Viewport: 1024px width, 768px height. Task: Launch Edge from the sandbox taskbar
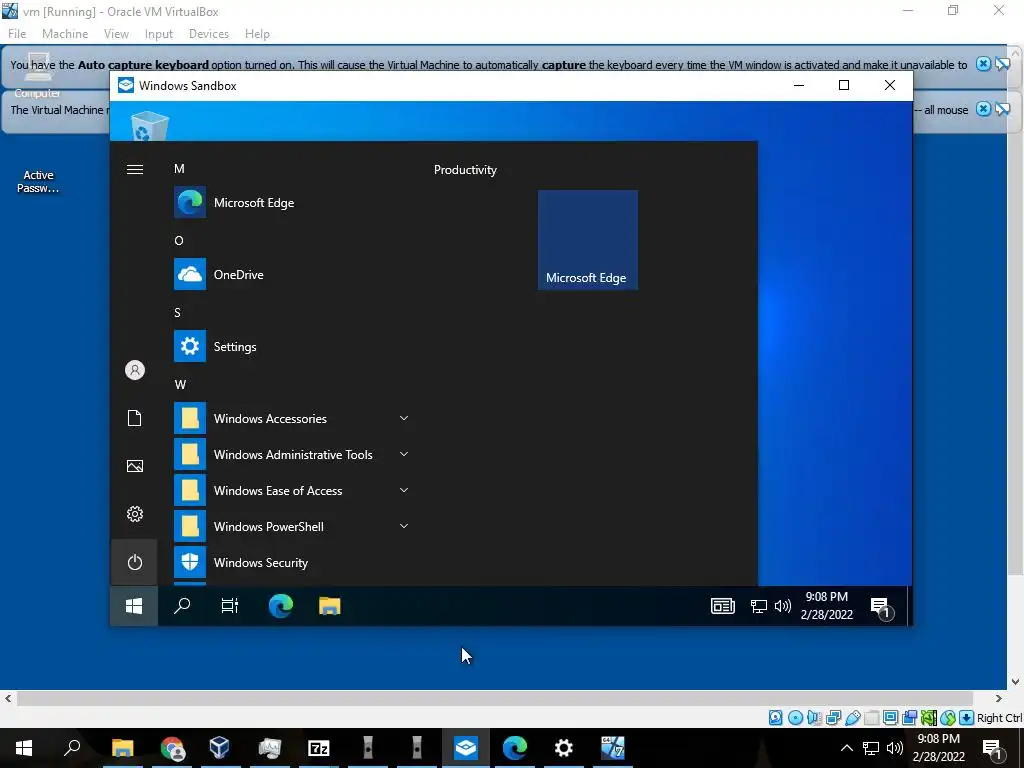click(281, 606)
